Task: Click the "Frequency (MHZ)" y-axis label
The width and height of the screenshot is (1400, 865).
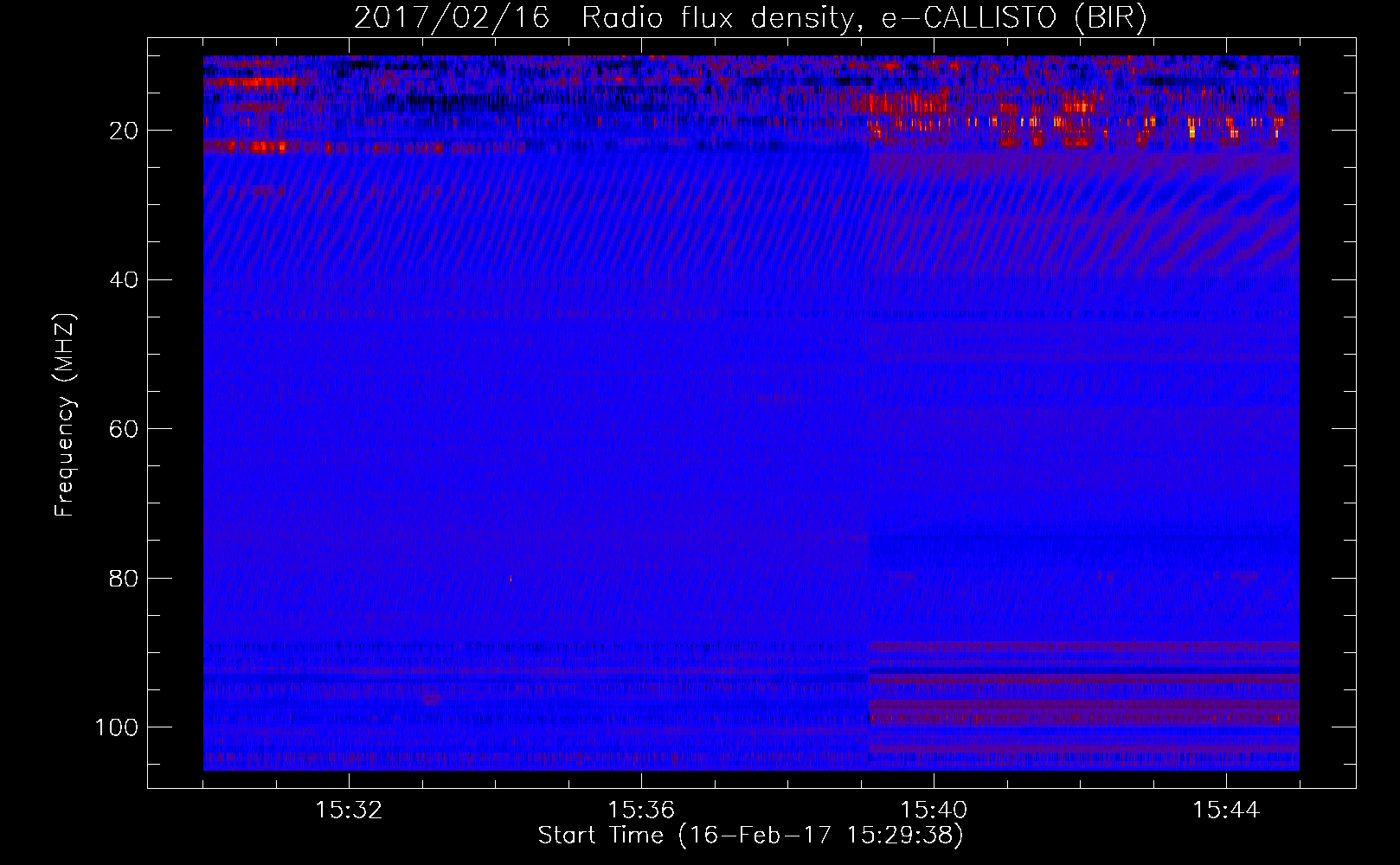Action: pos(65,414)
